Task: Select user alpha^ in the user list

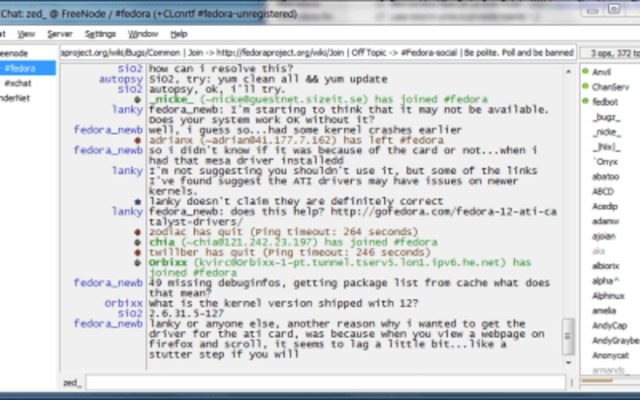Action: [606, 281]
